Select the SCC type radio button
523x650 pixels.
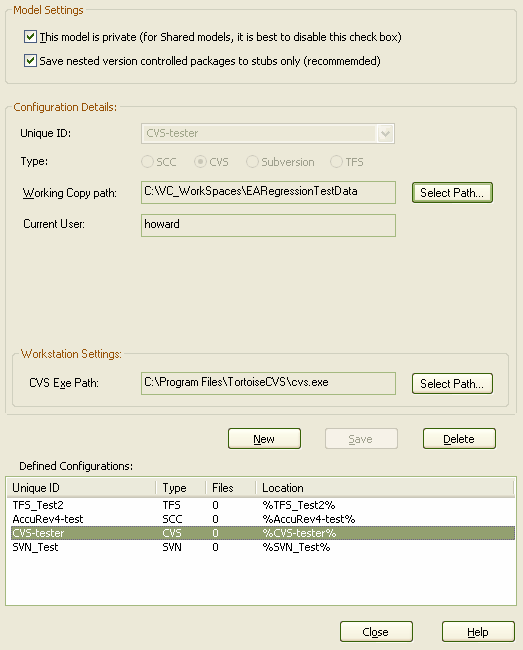coord(147,162)
